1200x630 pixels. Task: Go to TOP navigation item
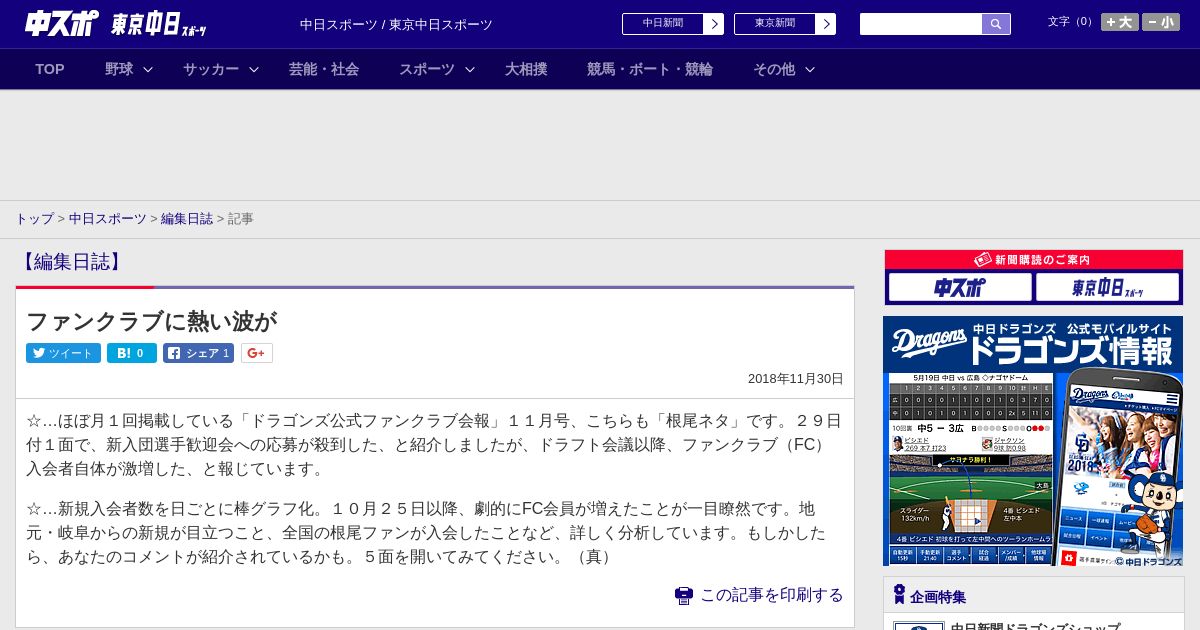click(50, 69)
